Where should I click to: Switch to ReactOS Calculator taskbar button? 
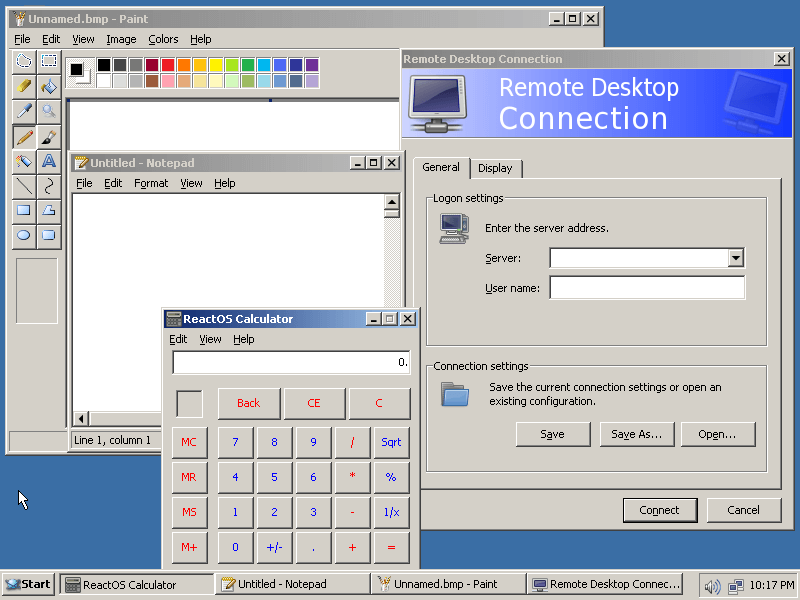pos(136,585)
